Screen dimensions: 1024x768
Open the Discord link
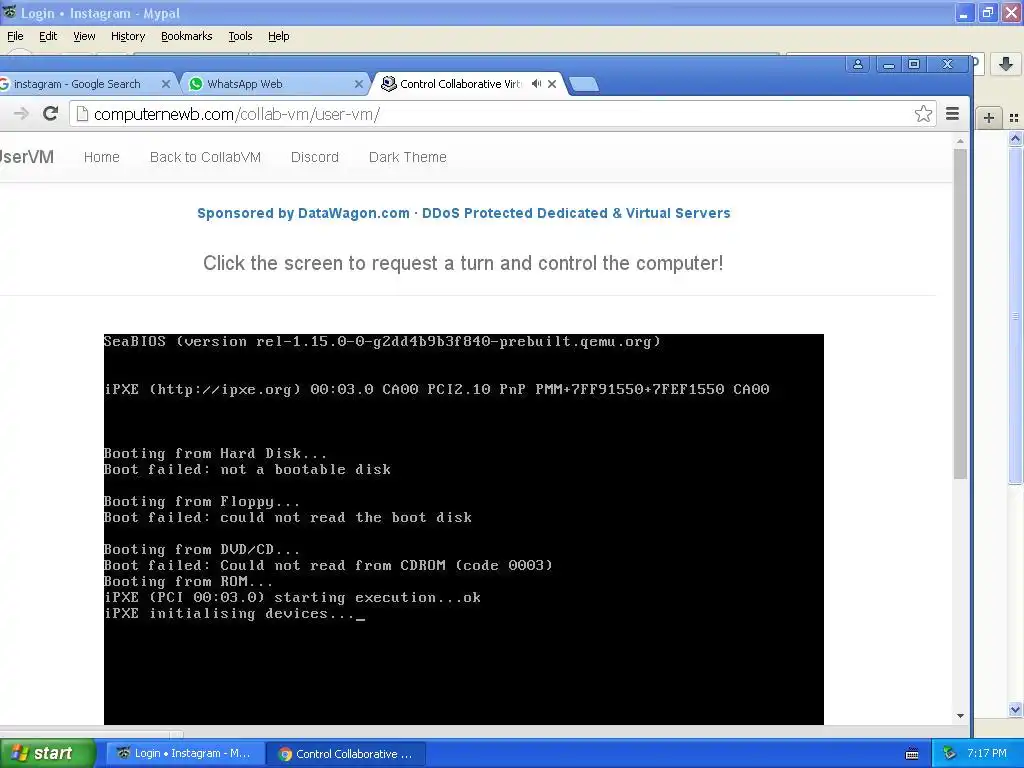315,157
